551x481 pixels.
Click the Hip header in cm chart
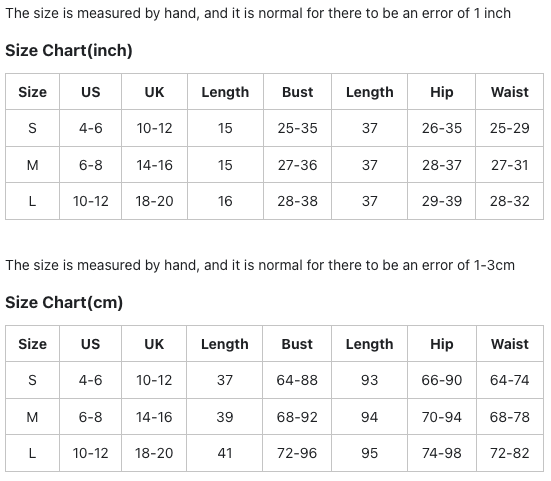[442, 344]
